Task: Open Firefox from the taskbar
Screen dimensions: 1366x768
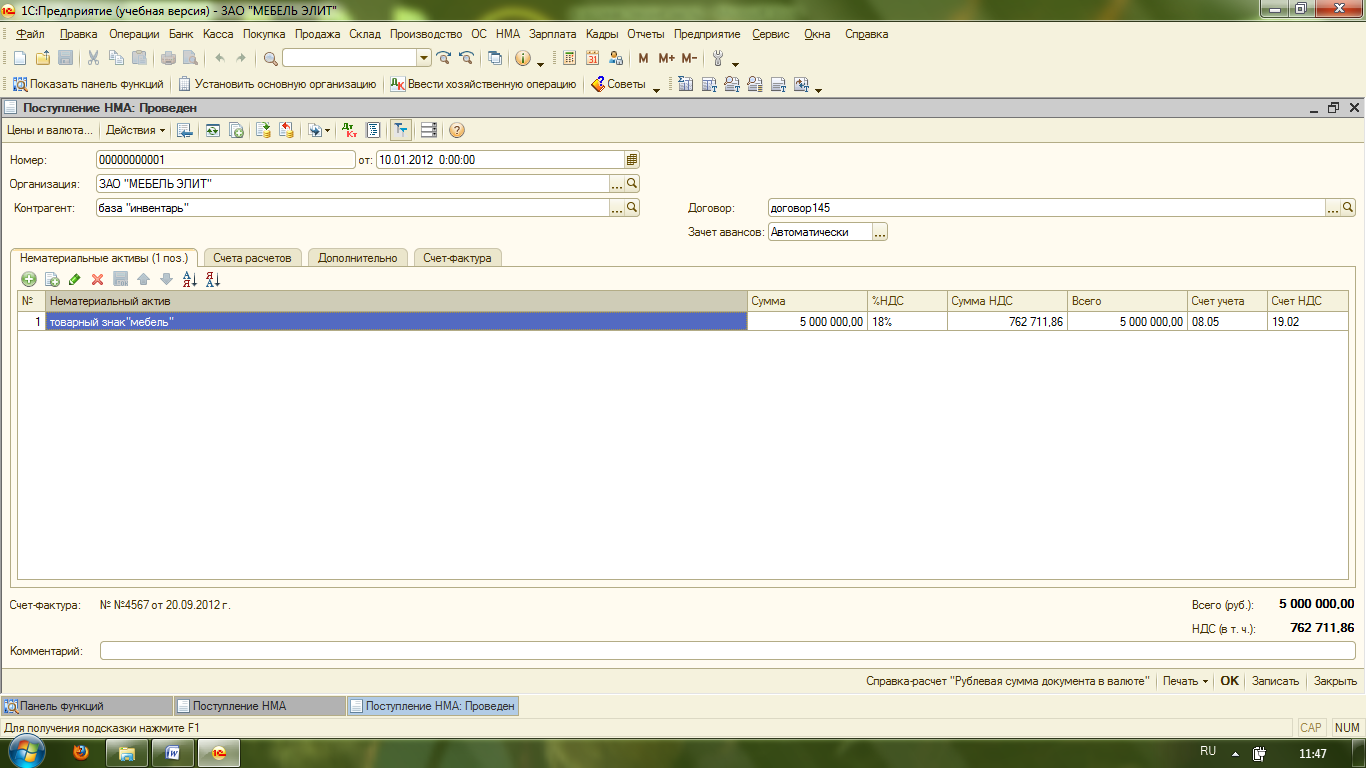Action: coord(81,752)
